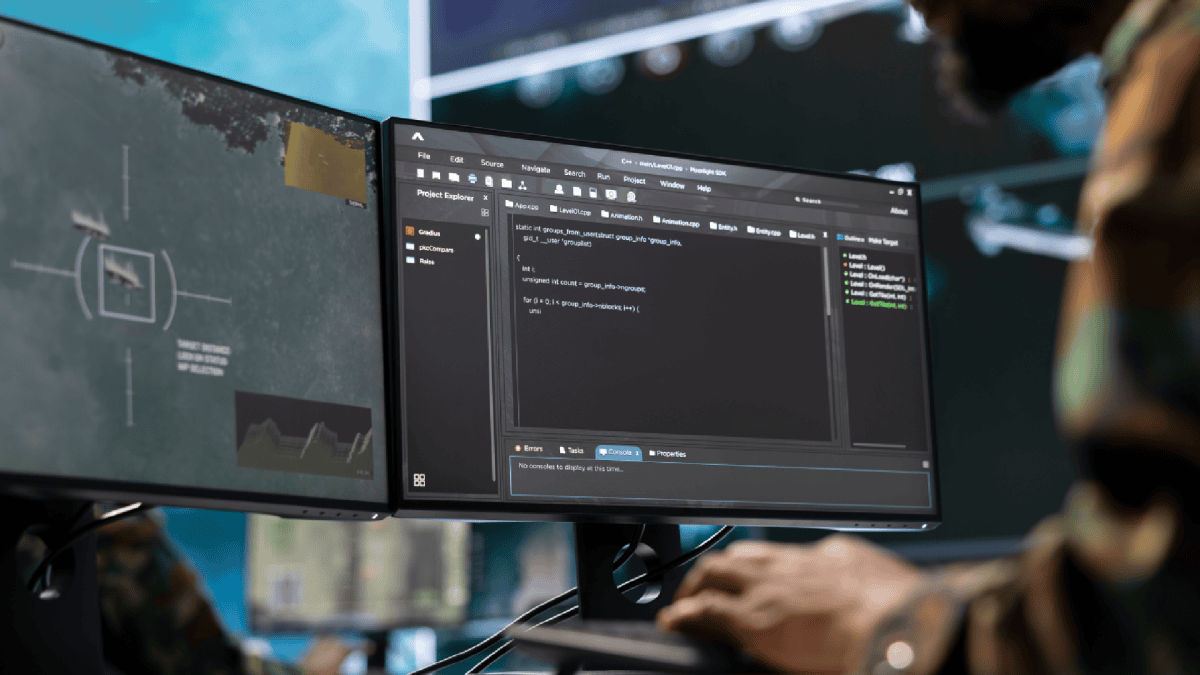Click the hierarchy tree icon in toolbar
Image resolution: width=1200 pixels, height=675 pixels.
(522, 185)
